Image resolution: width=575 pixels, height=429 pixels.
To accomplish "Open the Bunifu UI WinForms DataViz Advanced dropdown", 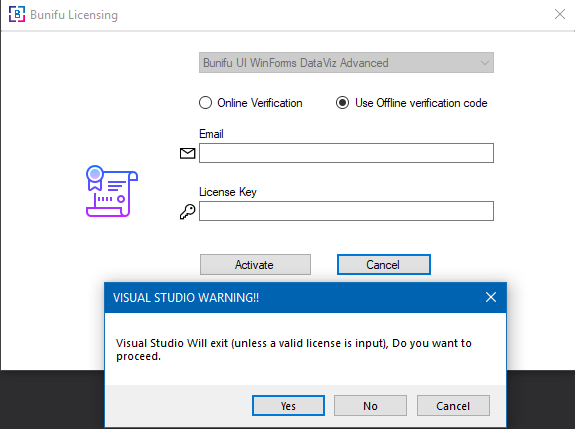I will [346, 63].
